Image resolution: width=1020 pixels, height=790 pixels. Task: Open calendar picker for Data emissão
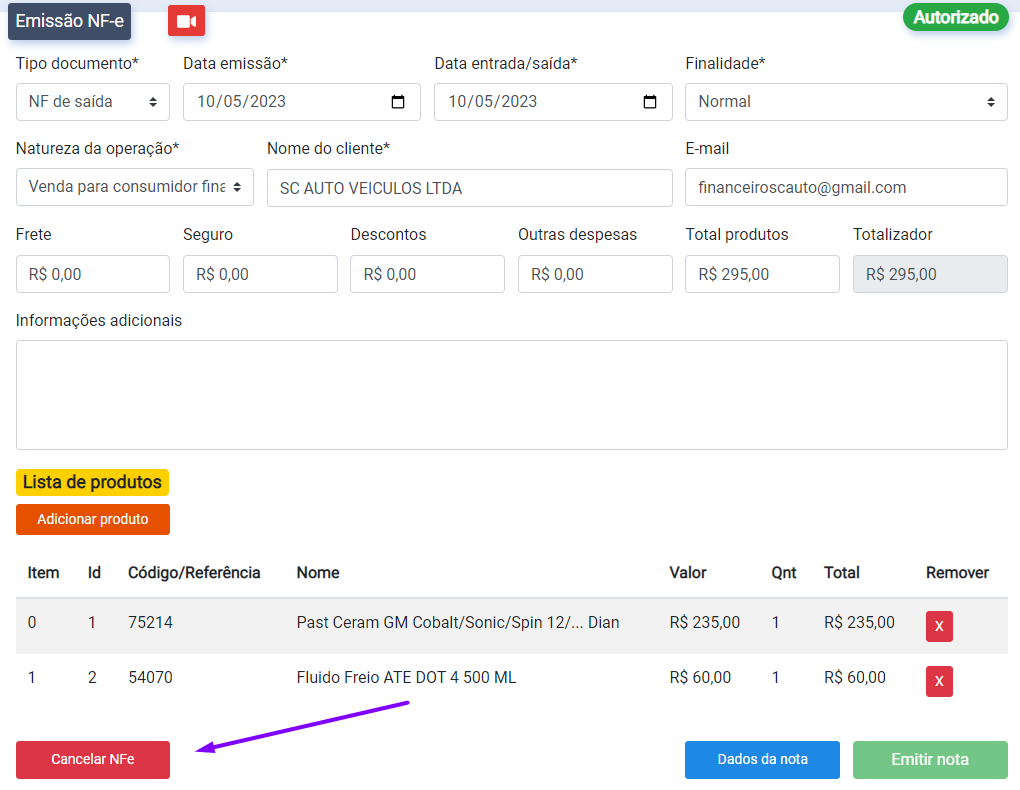(x=398, y=102)
